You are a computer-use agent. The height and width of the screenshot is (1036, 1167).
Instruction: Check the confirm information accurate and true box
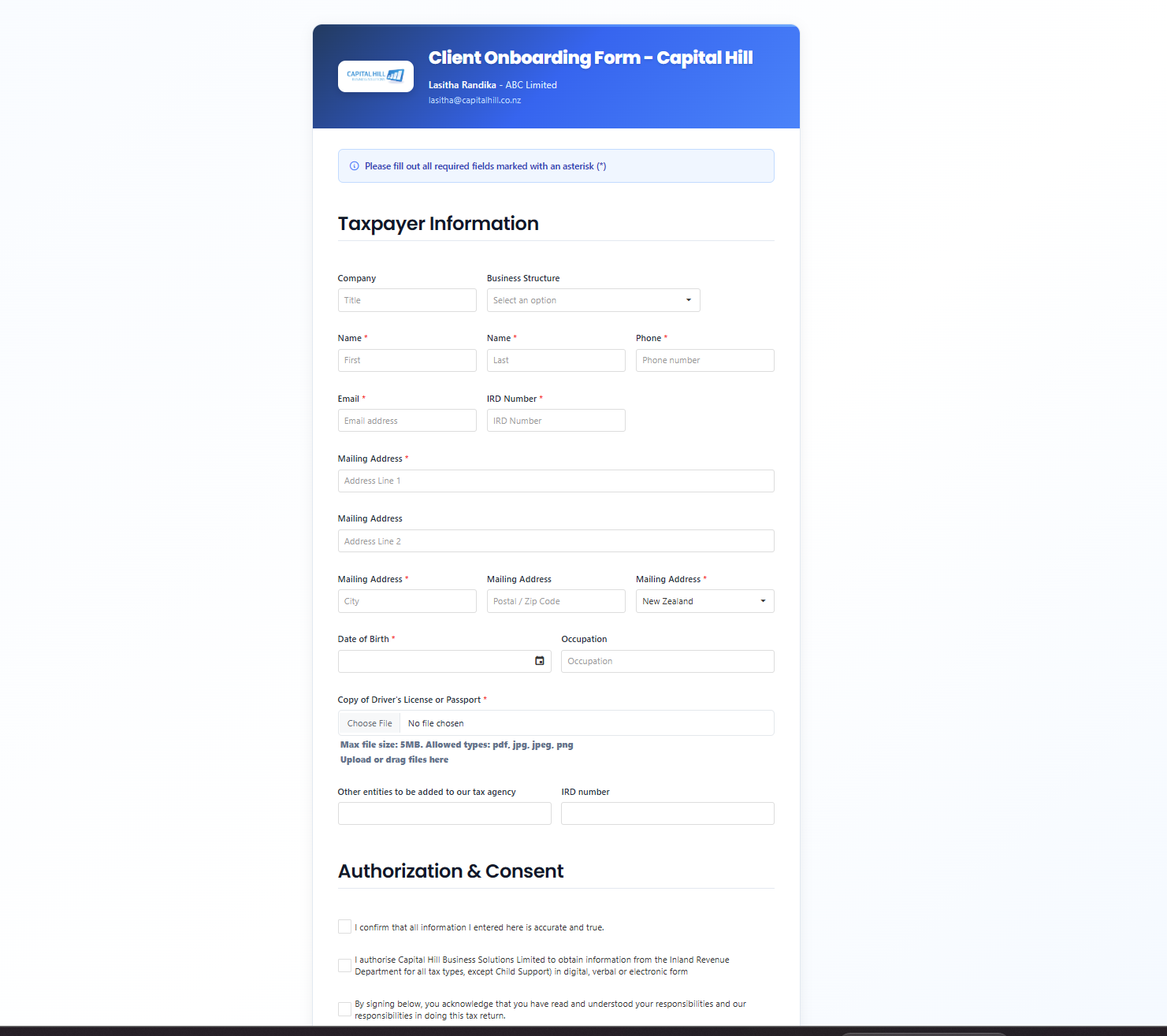pos(344,926)
